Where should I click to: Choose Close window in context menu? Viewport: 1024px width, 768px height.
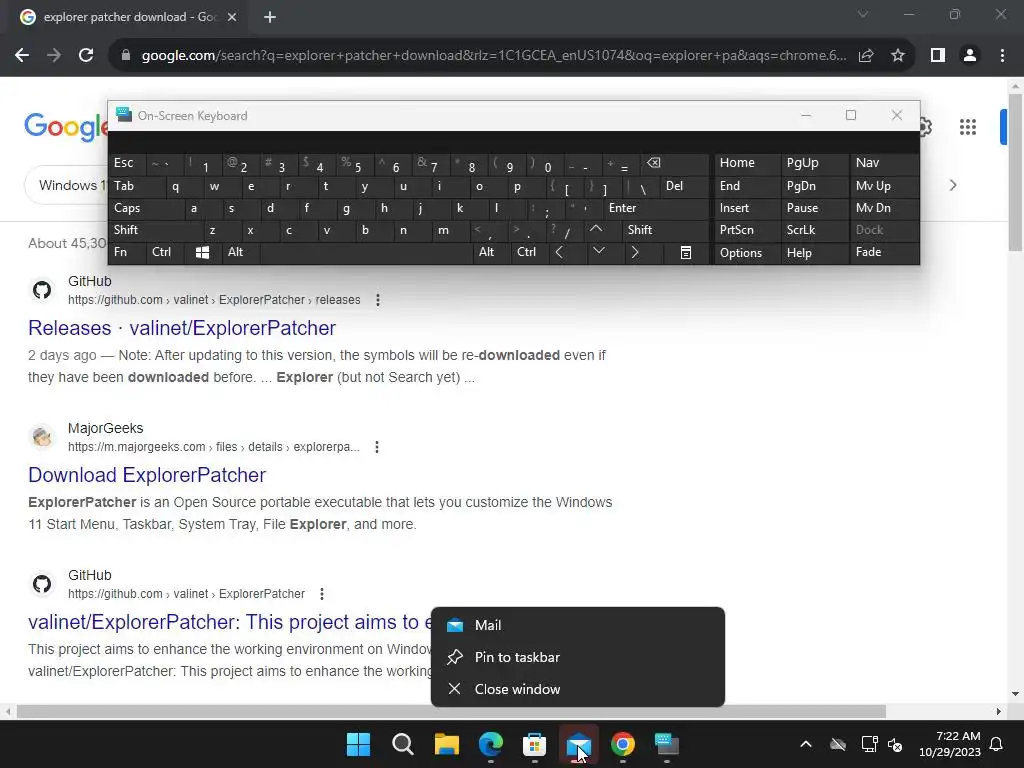pyautogui.click(x=577, y=689)
